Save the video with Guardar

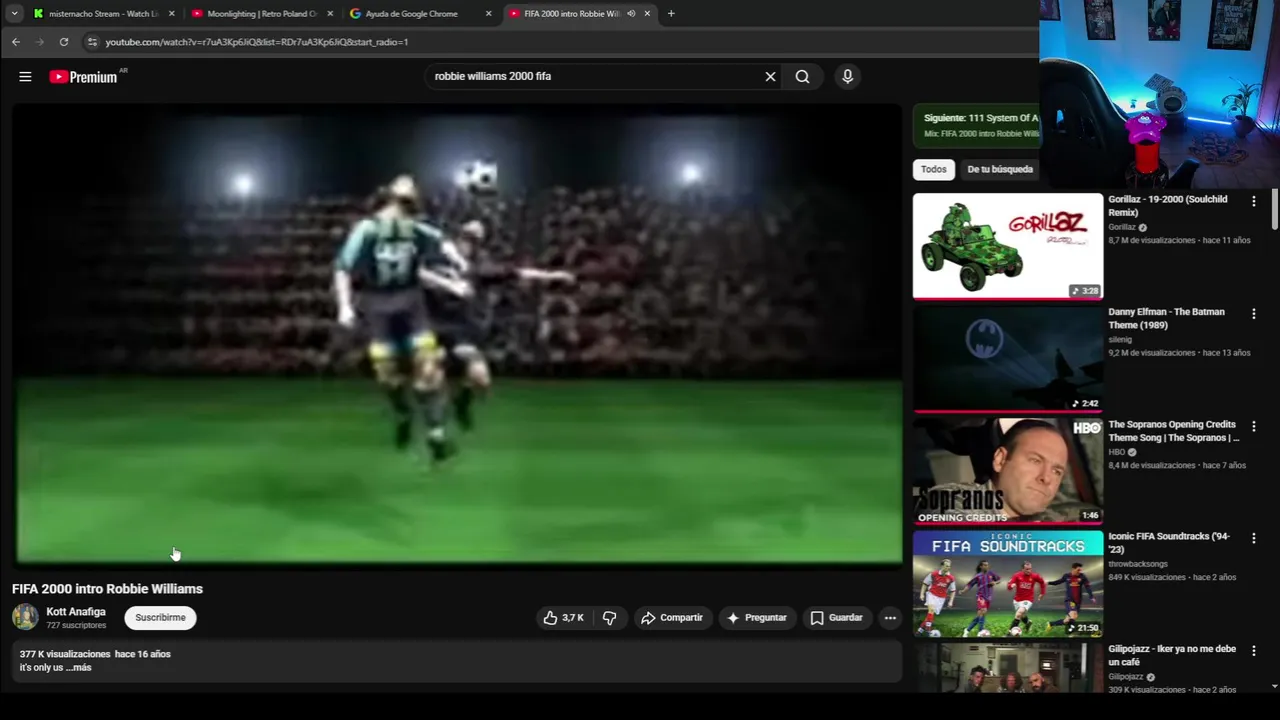point(836,618)
